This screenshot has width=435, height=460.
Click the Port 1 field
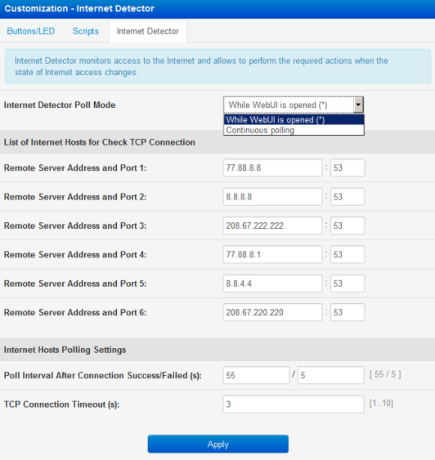(347, 168)
